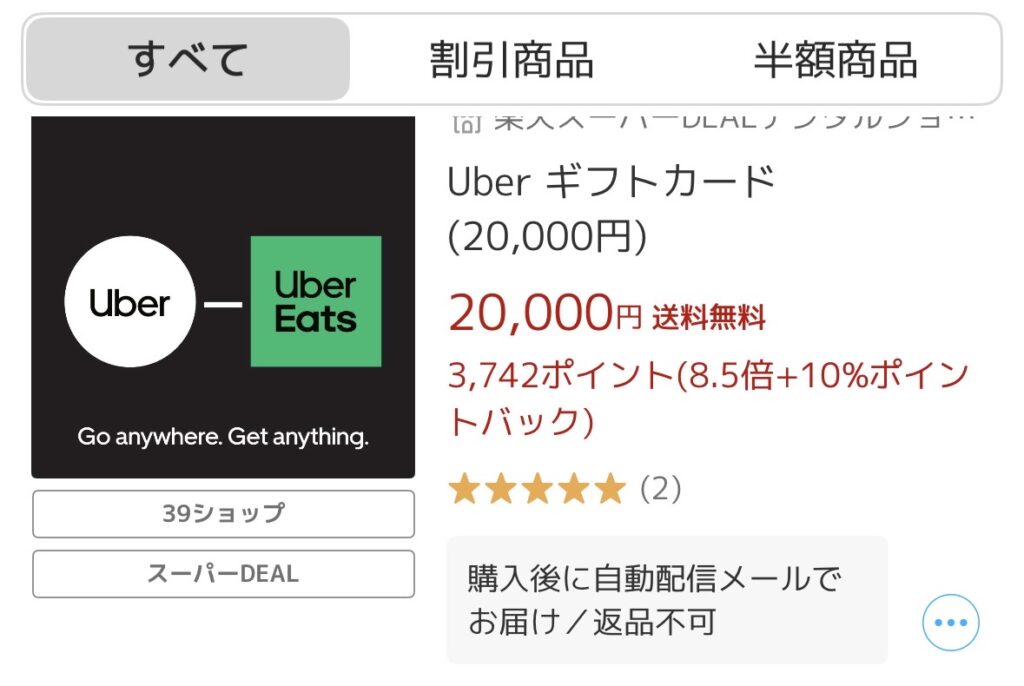Tap the shop icon beside the store name

point(466,123)
